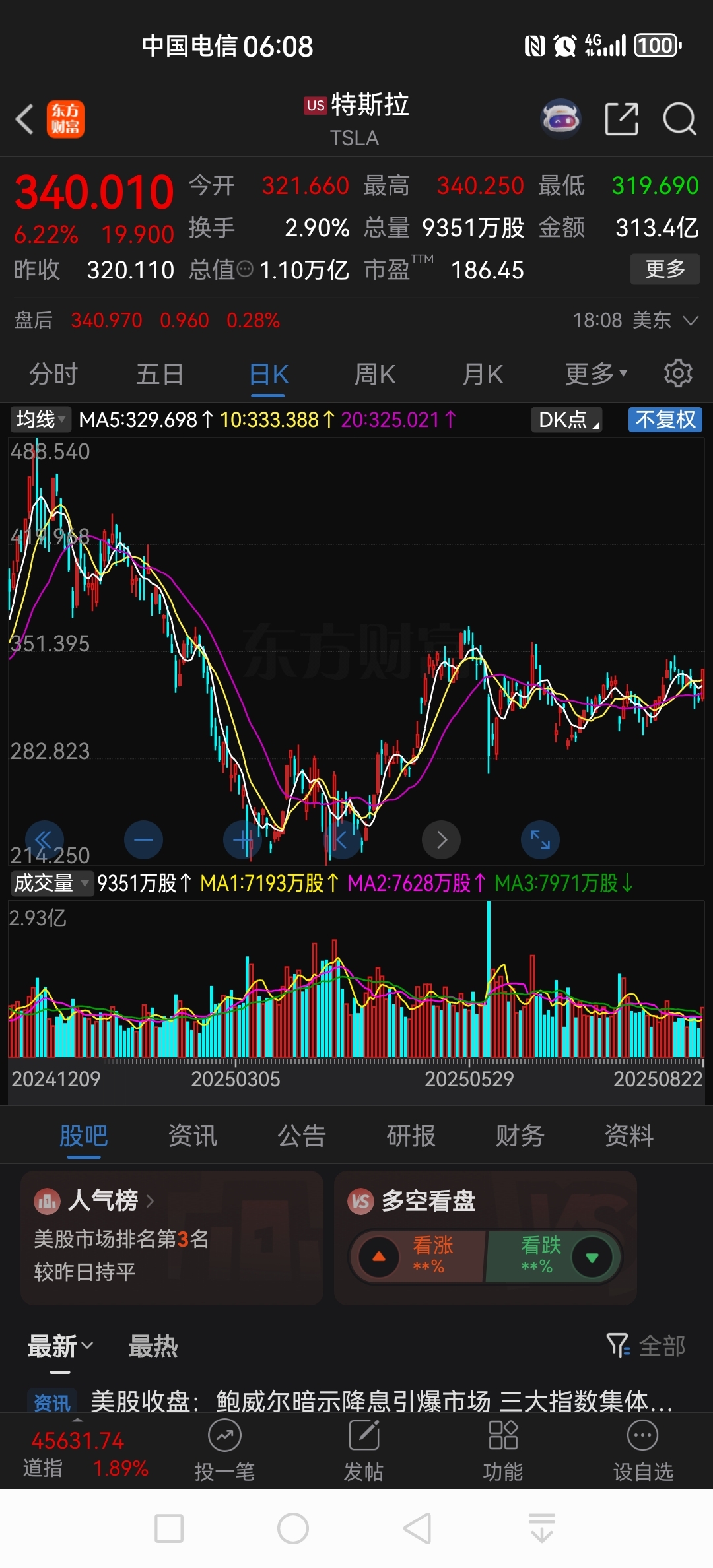Open the filter funnel icon 全部

point(646,1345)
